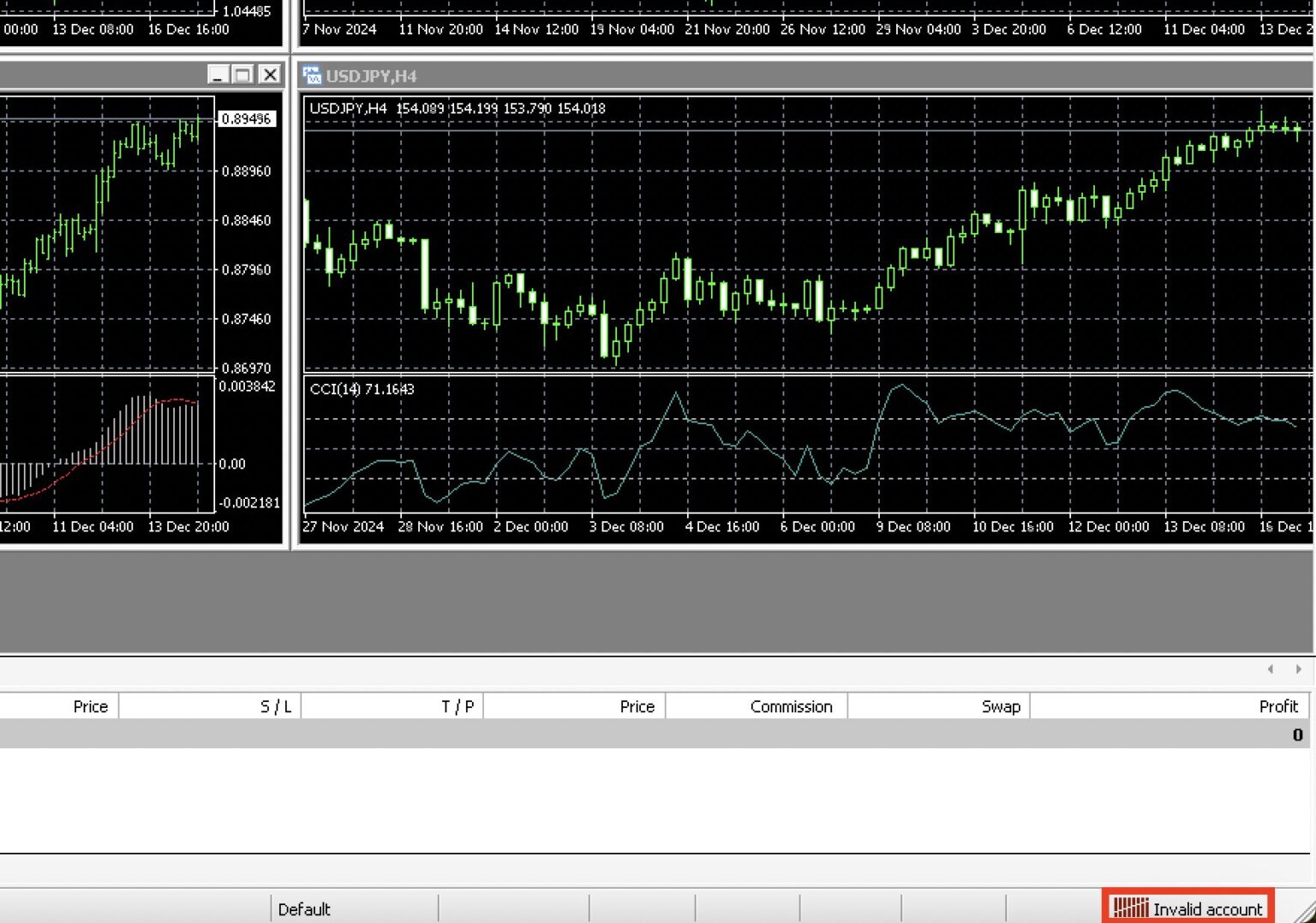1316x923 pixels.
Task: Click the S / L column header
Action: coord(275,706)
